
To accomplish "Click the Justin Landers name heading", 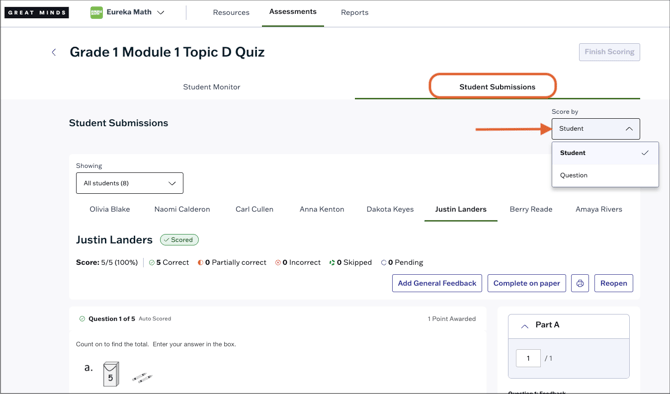I will click(x=114, y=240).
